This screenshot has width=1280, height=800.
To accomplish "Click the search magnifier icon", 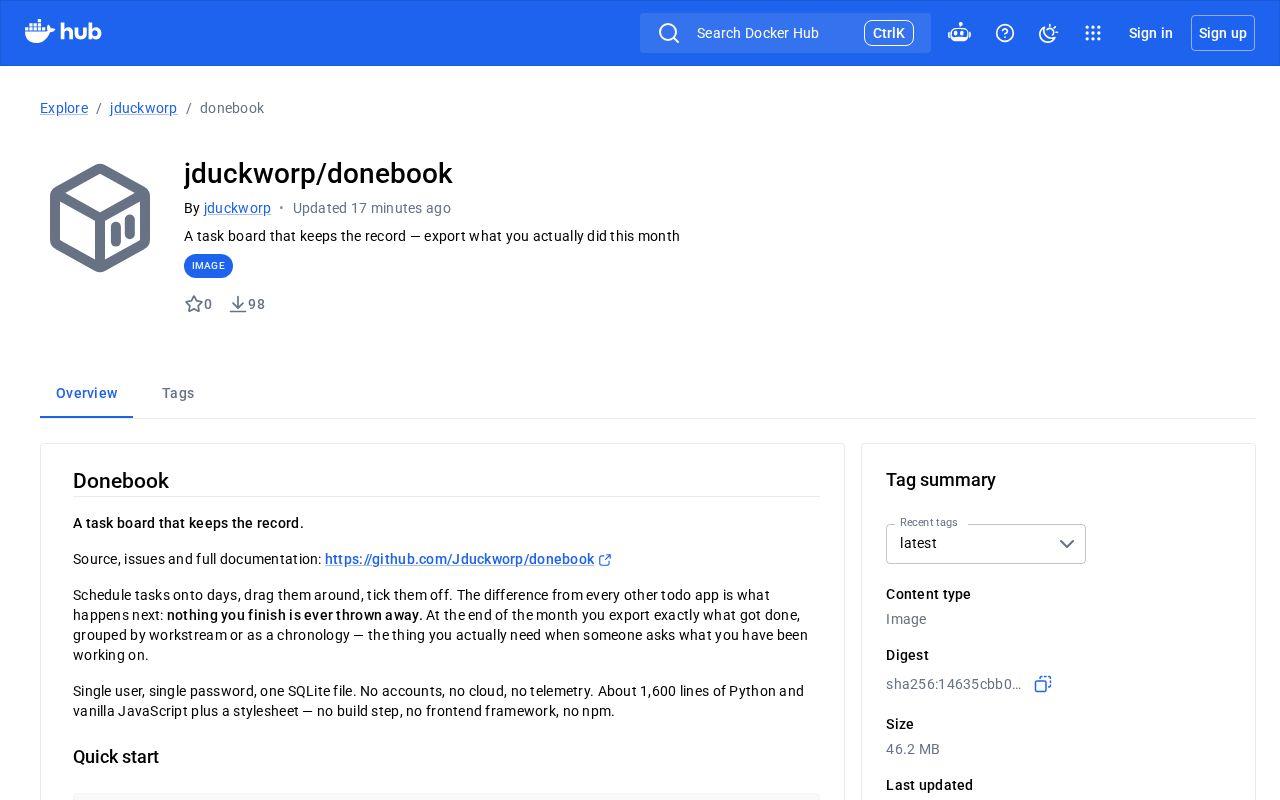I will (669, 33).
